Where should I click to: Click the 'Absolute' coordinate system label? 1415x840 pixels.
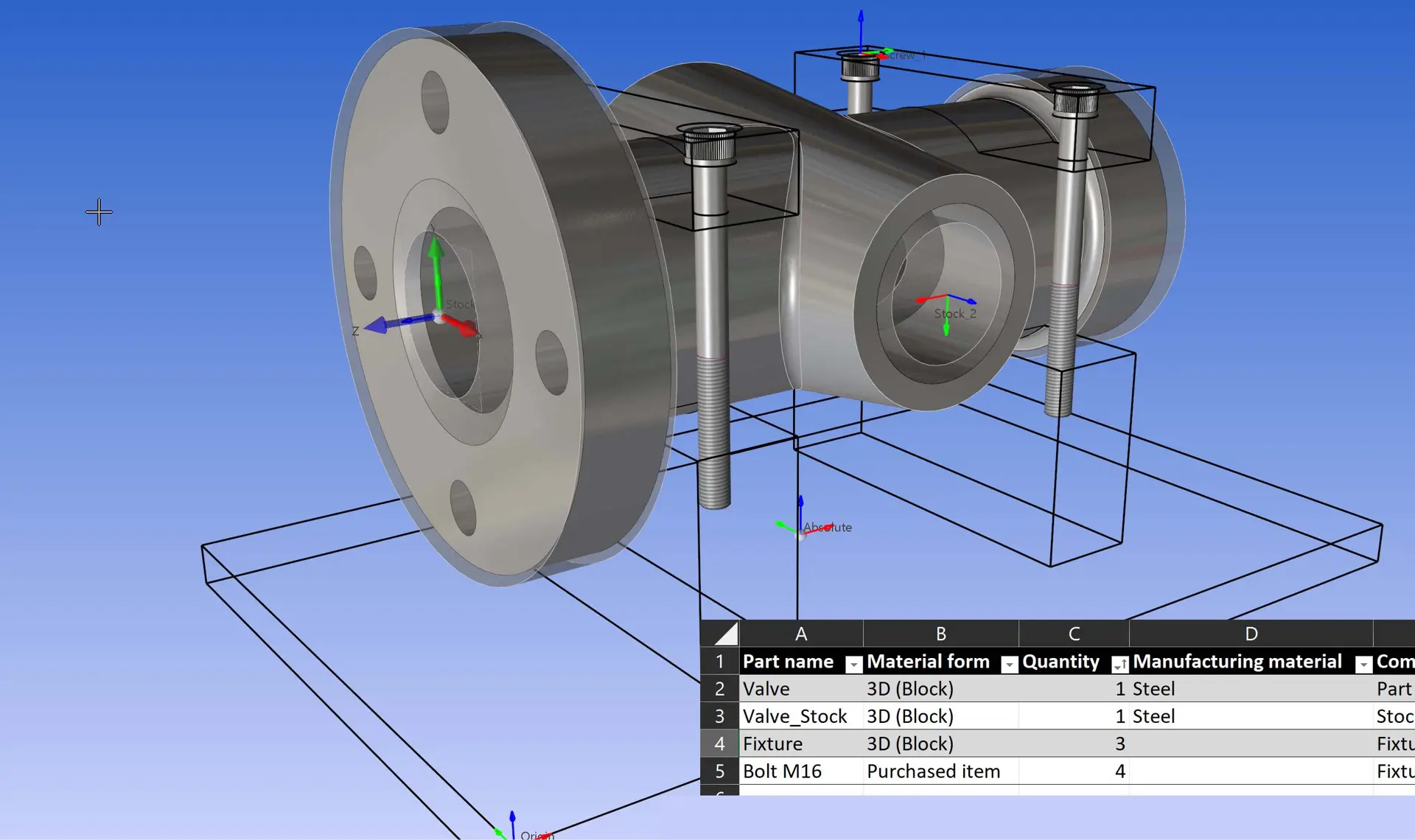click(x=828, y=528)
